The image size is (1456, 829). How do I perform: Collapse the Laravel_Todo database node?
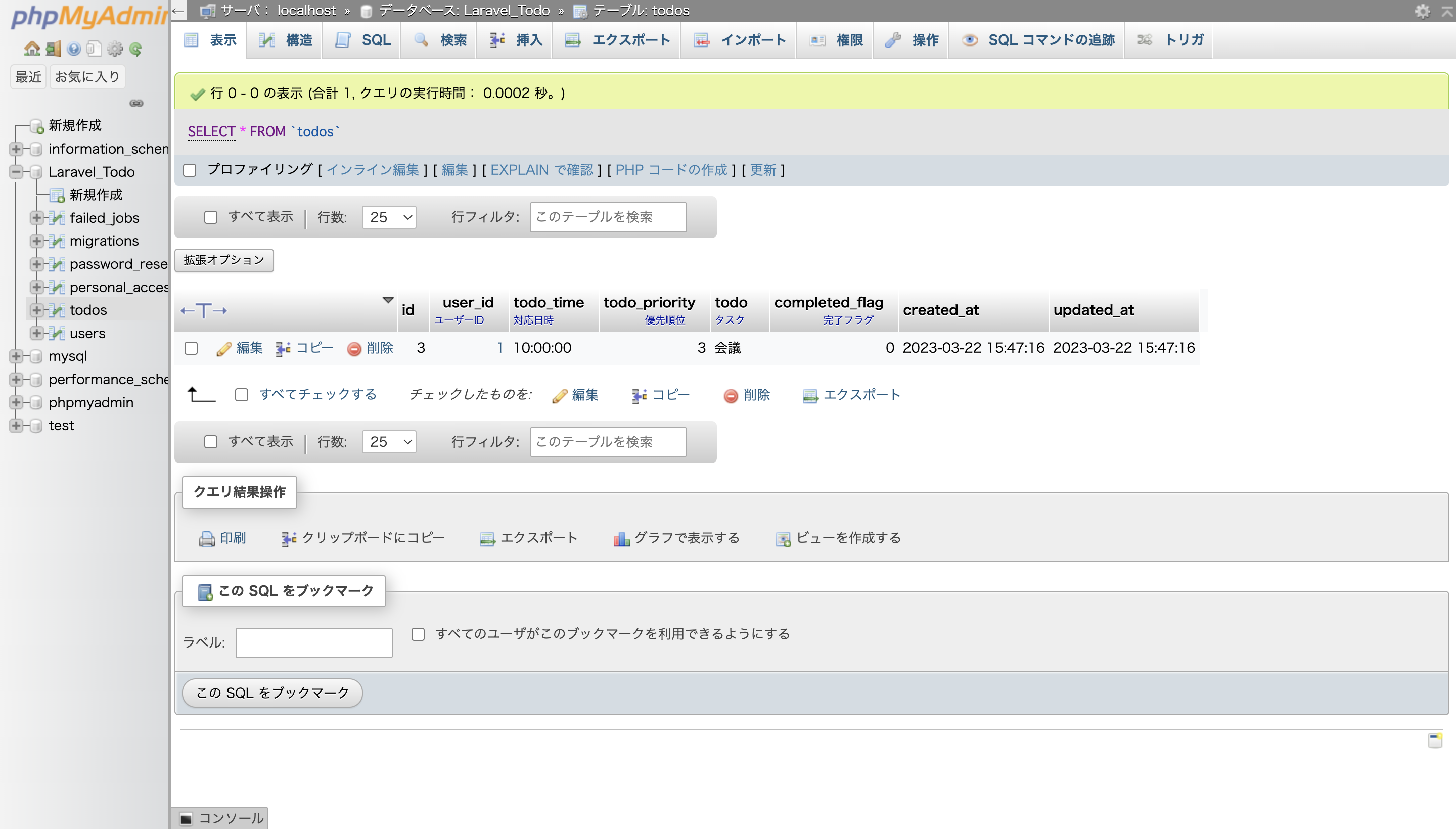[x=16, y=172]
